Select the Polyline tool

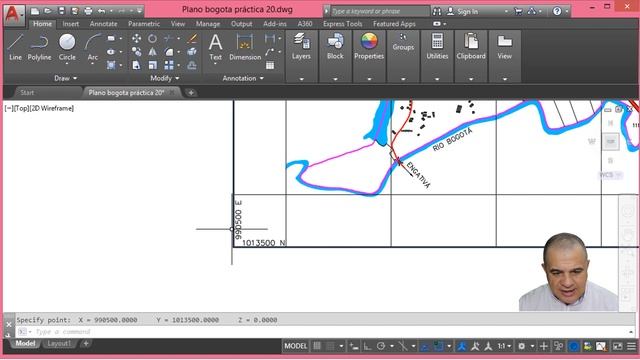[x=40, y=47]
